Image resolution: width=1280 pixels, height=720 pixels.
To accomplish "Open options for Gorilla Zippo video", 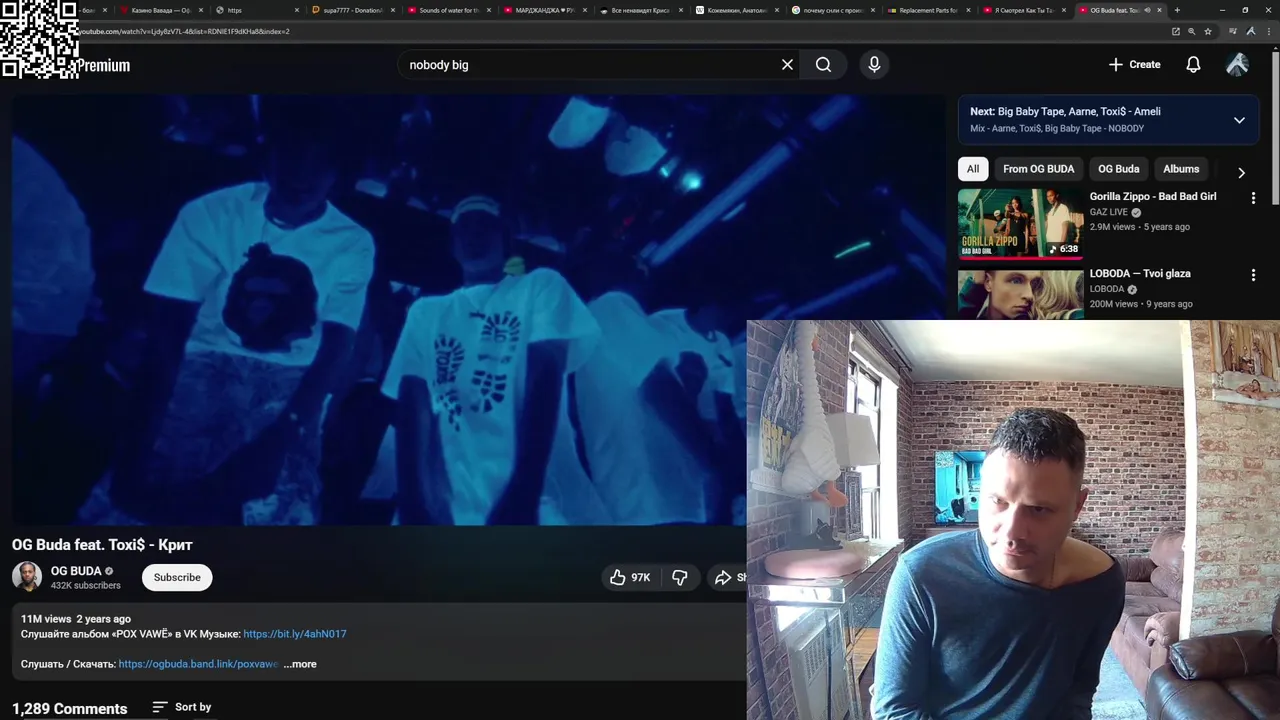I will pyautogui.click(x=1253, y=198).
